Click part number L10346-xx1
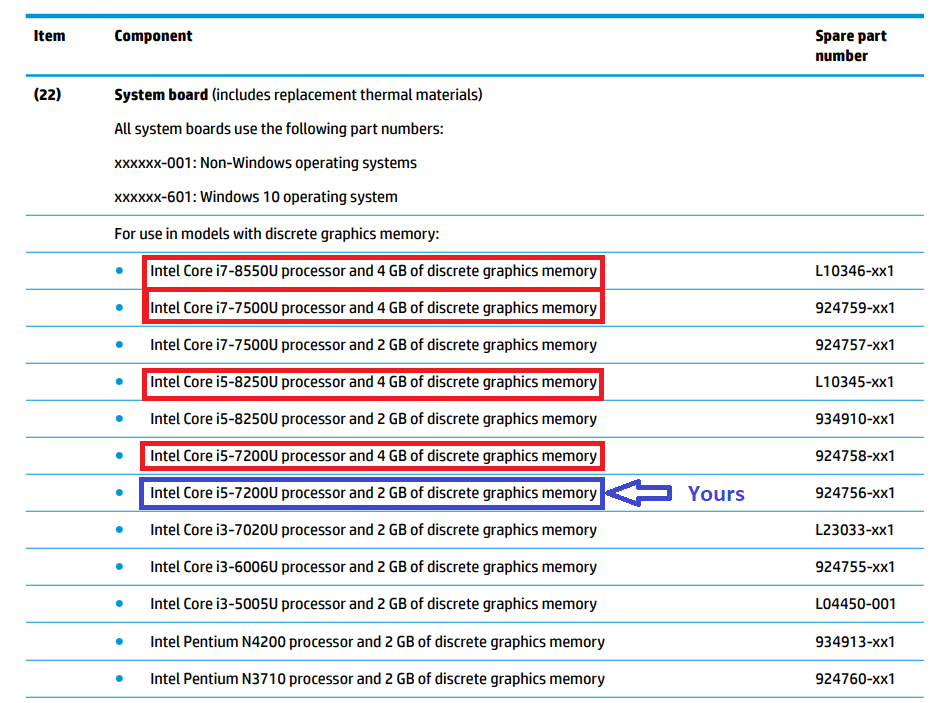931x703 pixels. pyautogui.click(x=854, y=271)
